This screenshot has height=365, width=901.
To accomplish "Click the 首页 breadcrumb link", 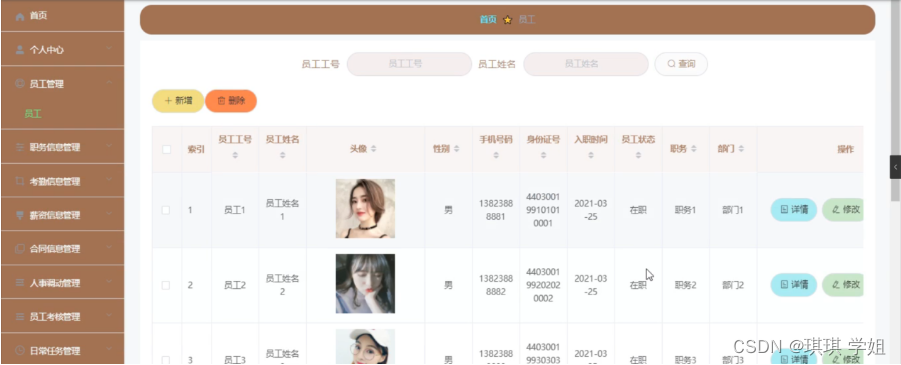I will [x=488, y=20].
